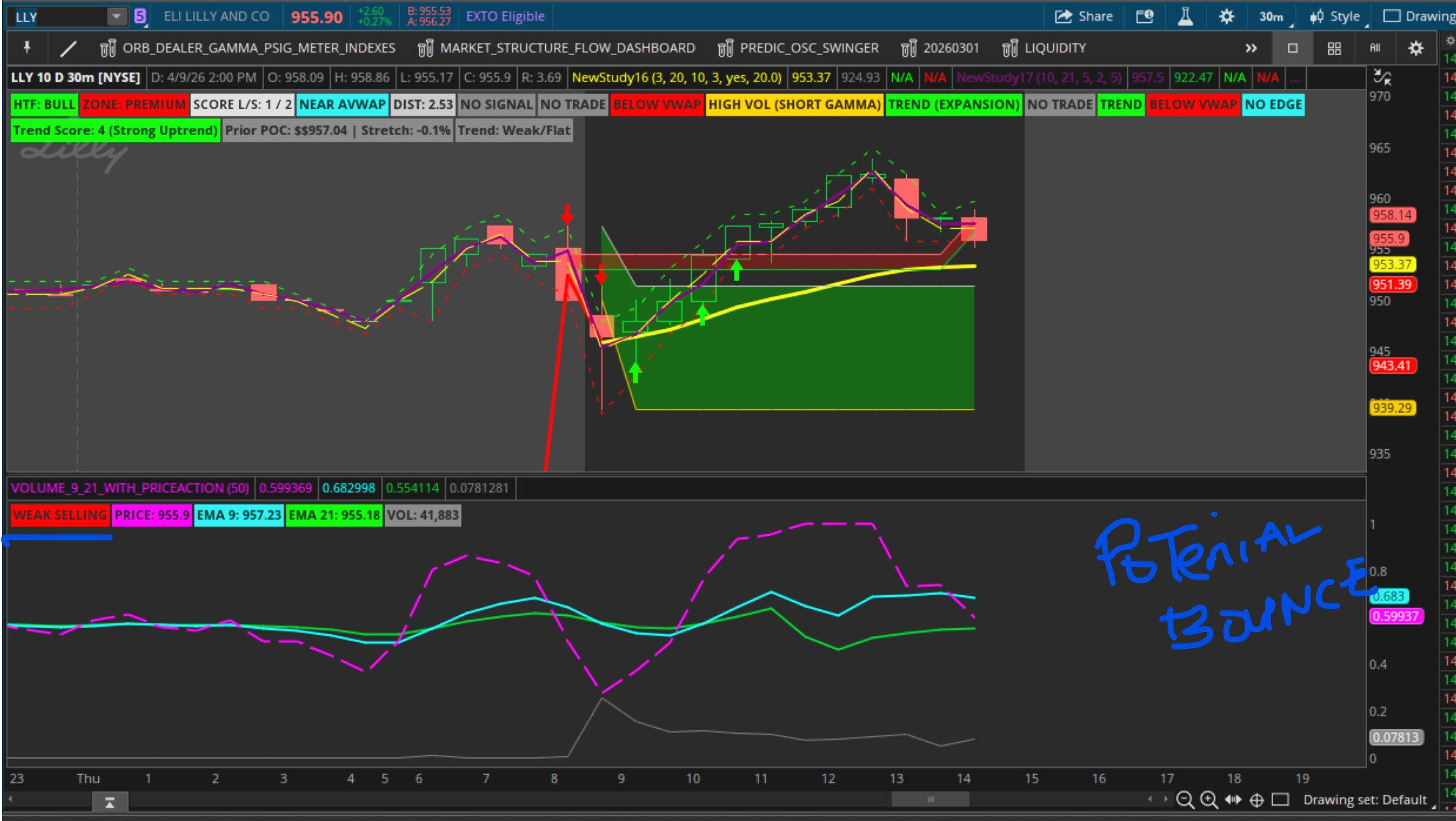Click the horizontal chart scrollbar thumb
The width and height of the screenshot is (1456, 821).
click(930, 799)
